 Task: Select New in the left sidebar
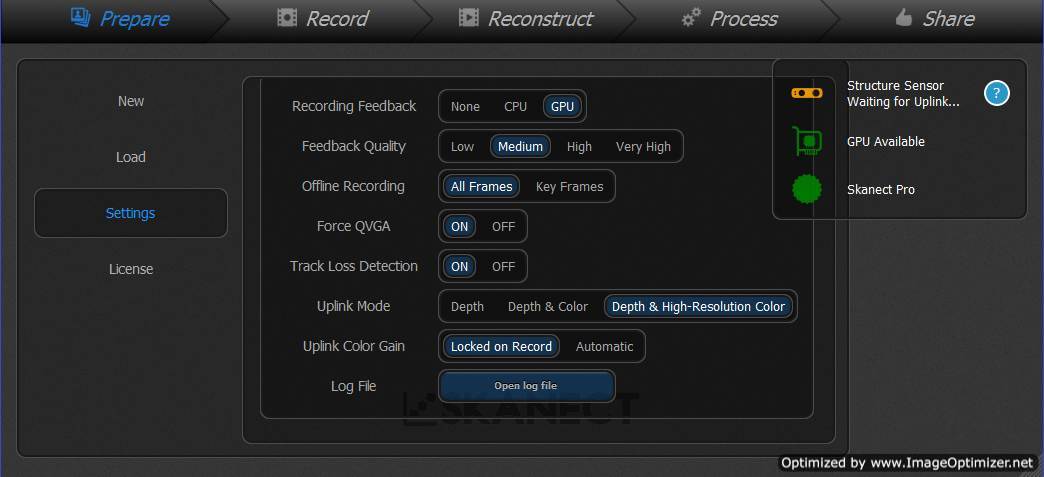[131, 101]
